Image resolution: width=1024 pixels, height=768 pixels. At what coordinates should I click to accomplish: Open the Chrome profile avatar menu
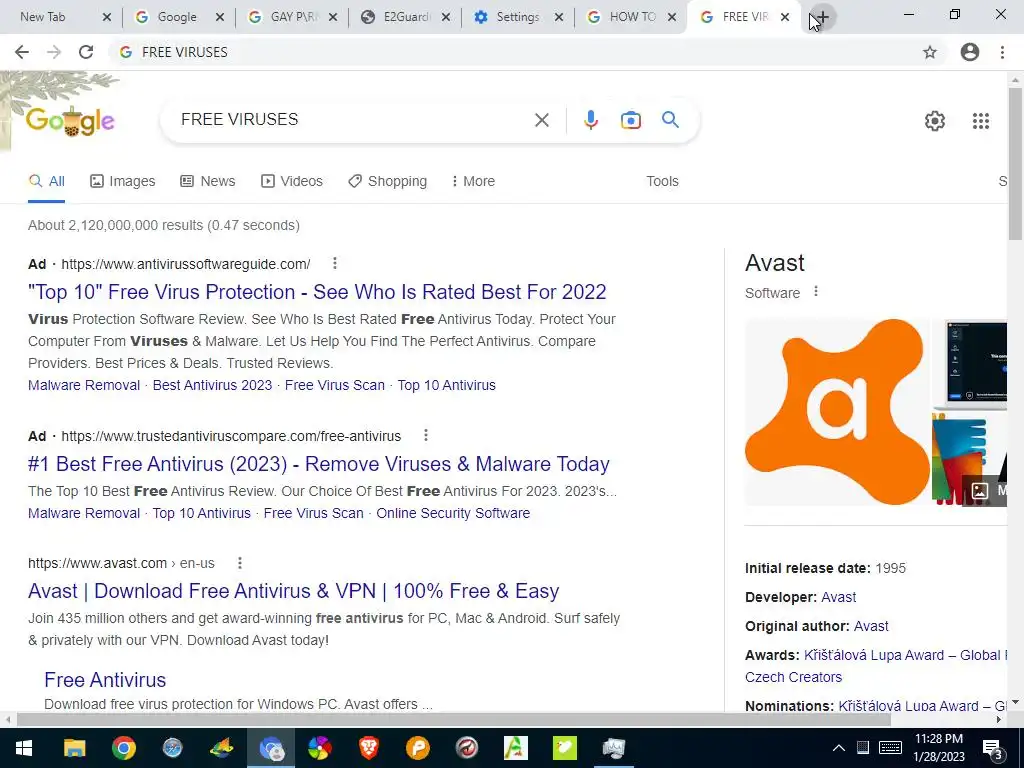969,52
